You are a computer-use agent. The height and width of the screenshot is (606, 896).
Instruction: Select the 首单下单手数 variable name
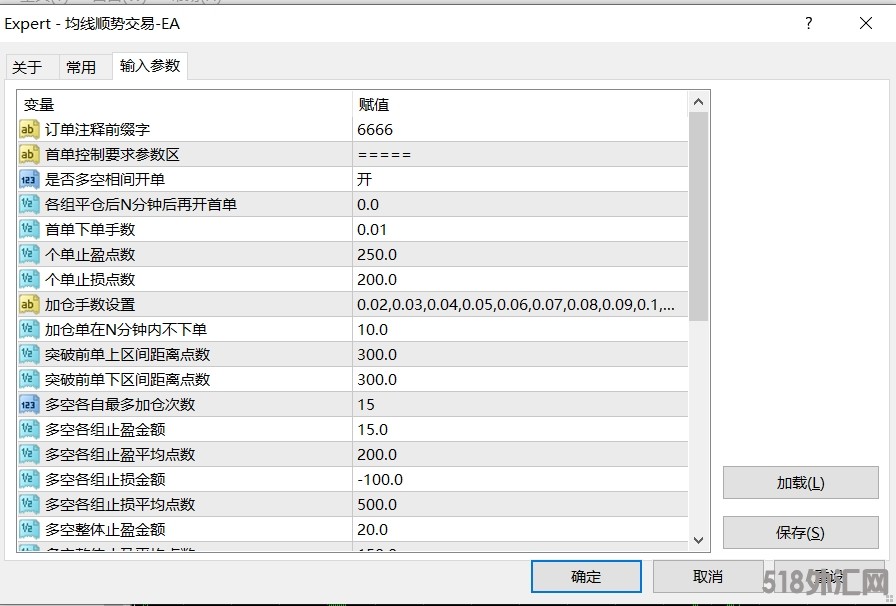(x=90, y=230)
